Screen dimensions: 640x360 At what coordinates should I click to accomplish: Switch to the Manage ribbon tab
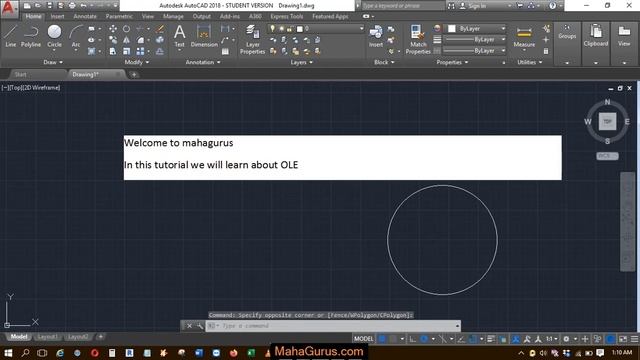pyautogui.click(x=173, y=16)
